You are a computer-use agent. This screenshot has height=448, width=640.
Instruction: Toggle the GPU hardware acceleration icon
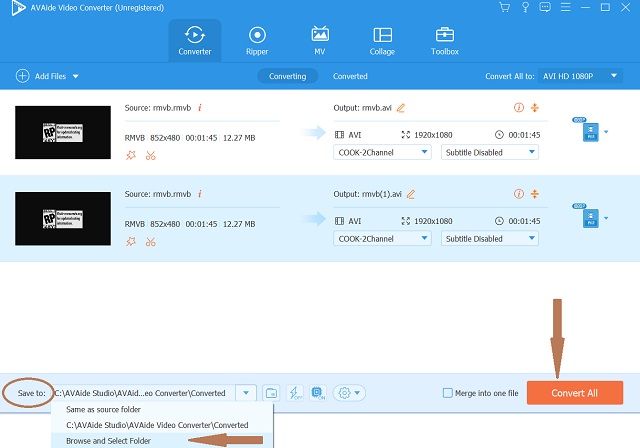(318, 393)
